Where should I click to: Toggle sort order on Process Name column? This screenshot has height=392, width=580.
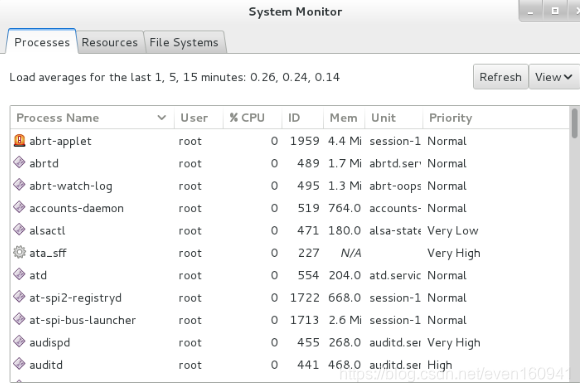click(92, 118)
